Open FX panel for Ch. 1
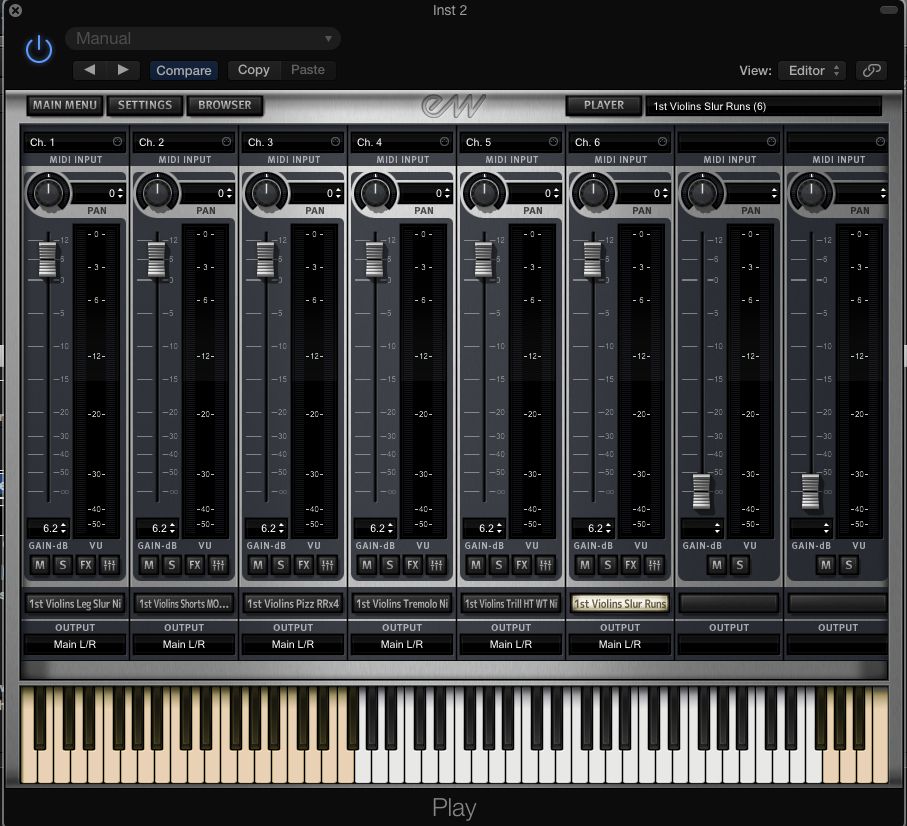Viewport: 907px width, 826px height. point(86,565)
